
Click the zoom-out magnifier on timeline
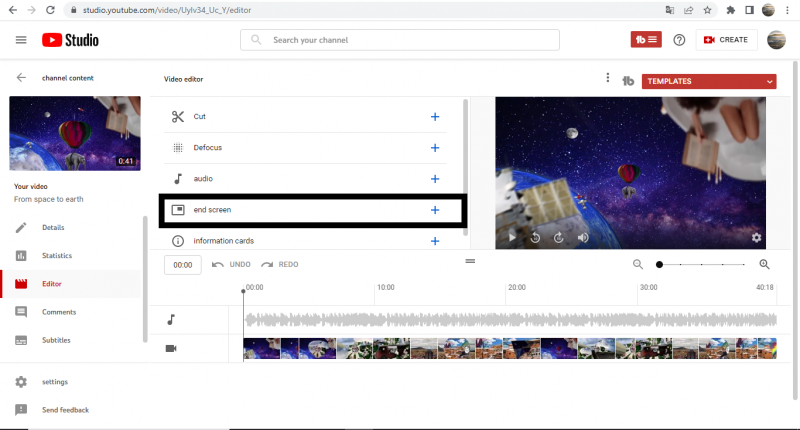click(x=638, y=265)
